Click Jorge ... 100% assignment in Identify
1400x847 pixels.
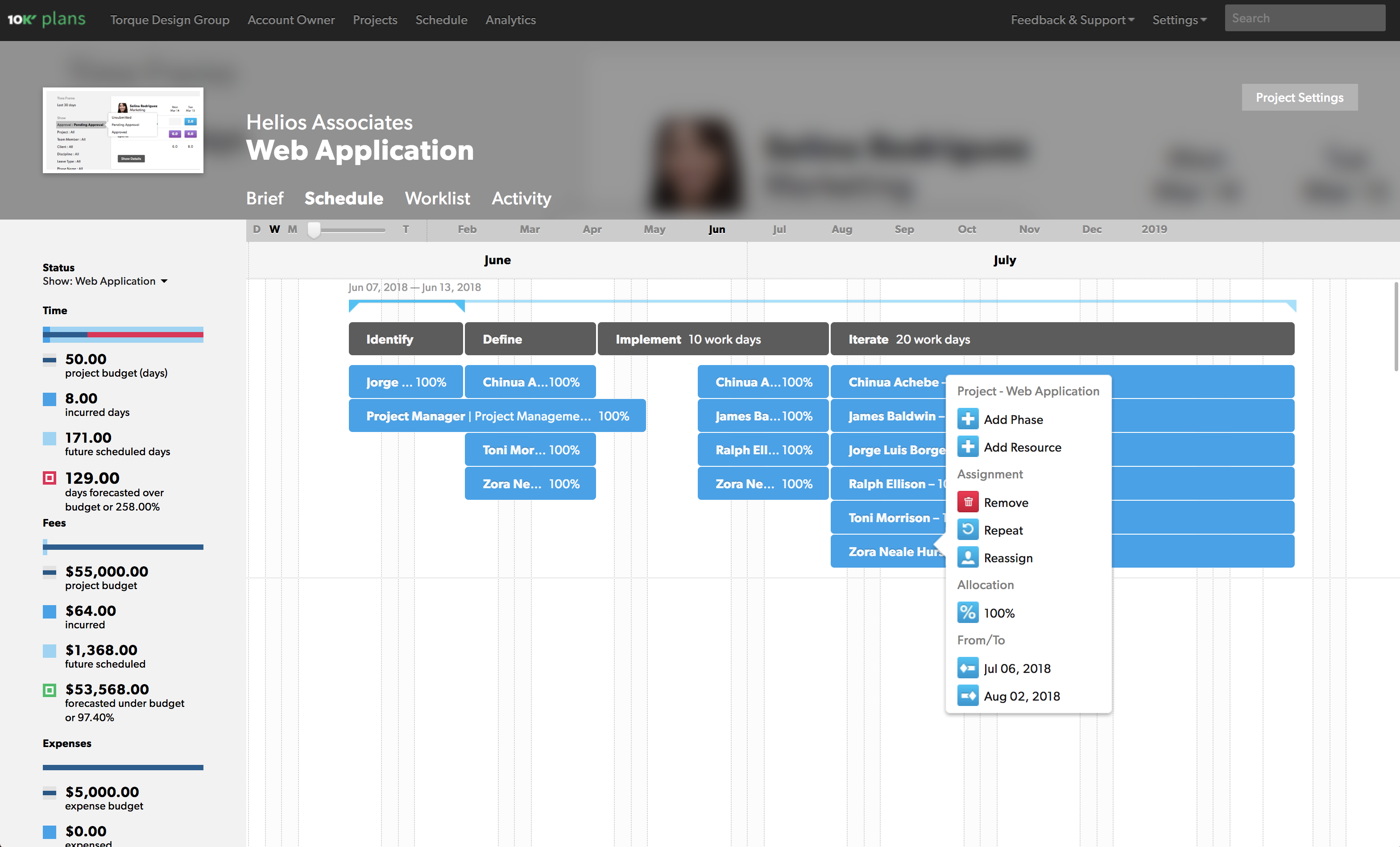[406, 382]
